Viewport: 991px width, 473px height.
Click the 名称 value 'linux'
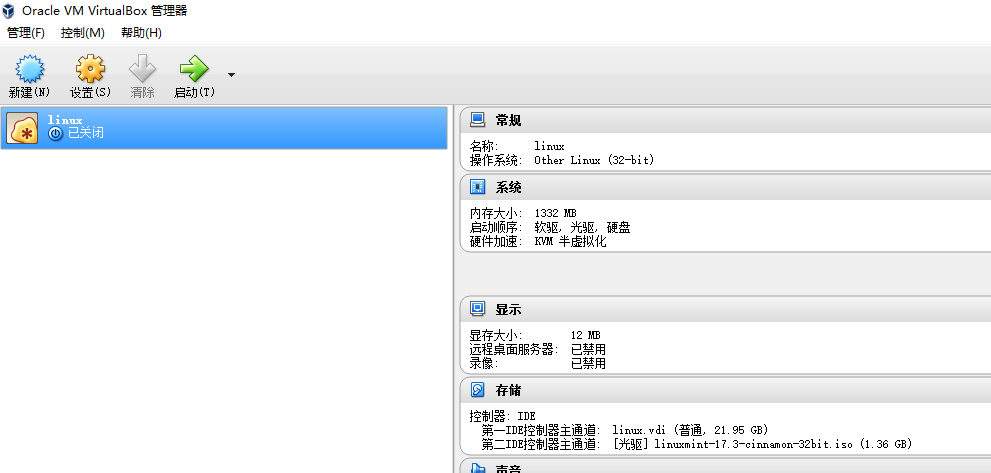point(549,146)
